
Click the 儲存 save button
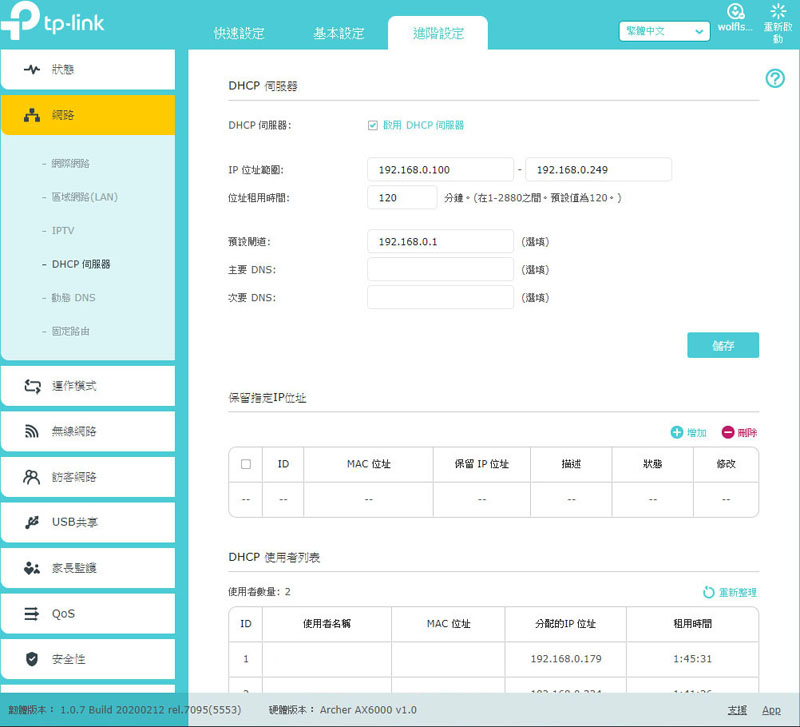coord(723,345)
